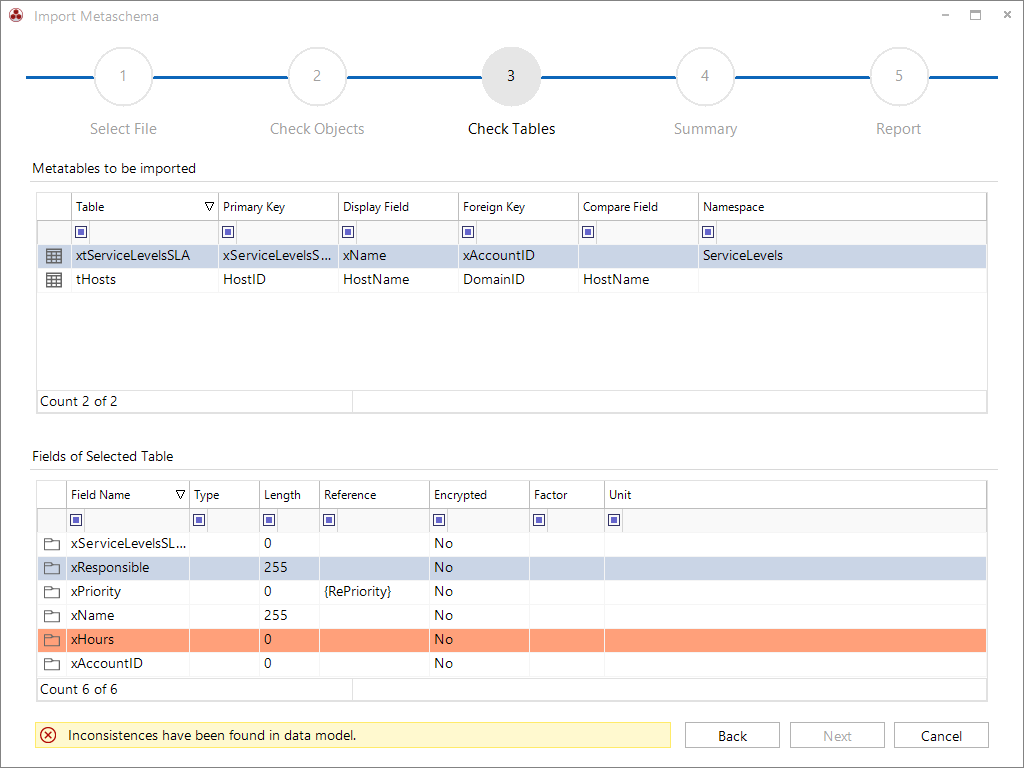Image resolution: width=1024 pixels, height=768 pixels.
Task: Click the folder icon beside xResponsible field
Action: [52, 568]
